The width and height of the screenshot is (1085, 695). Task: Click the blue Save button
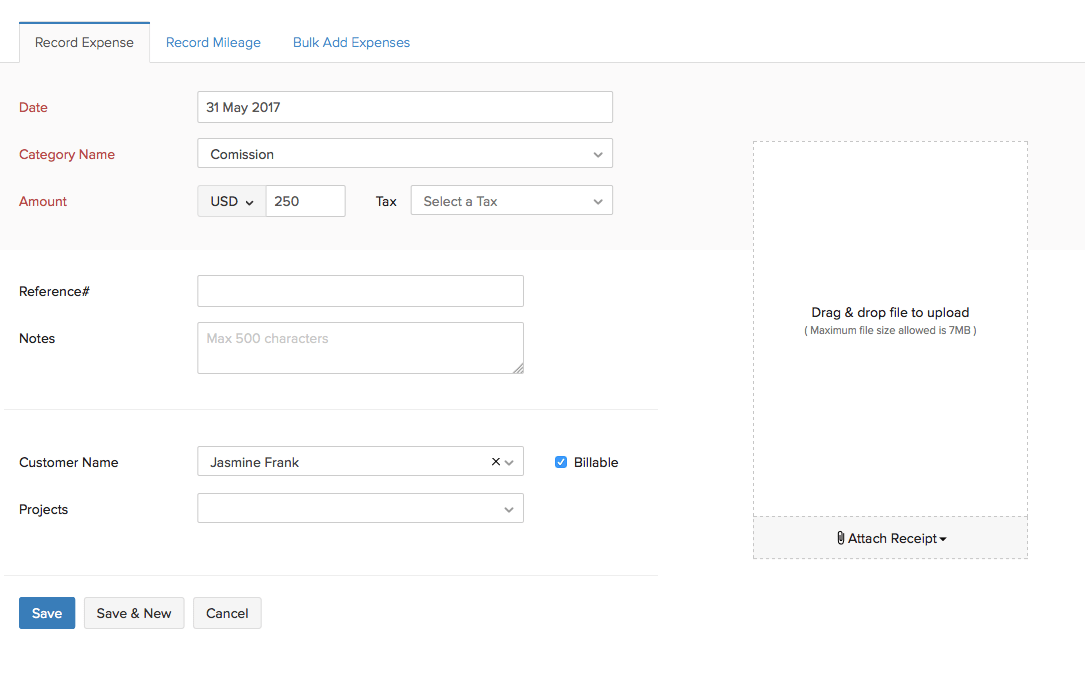pos(47,613)
